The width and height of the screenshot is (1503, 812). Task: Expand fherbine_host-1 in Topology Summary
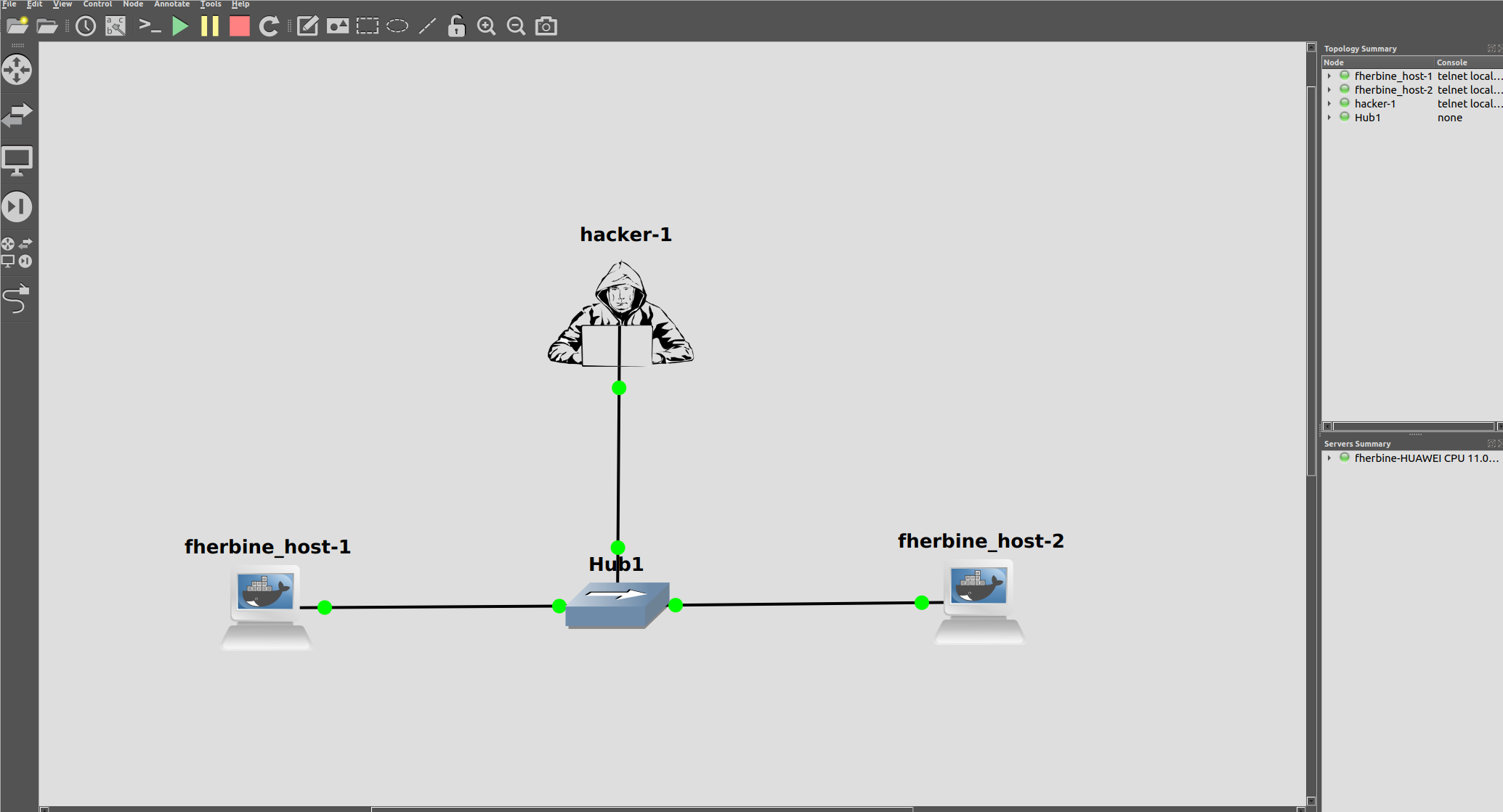[1329, 76]
